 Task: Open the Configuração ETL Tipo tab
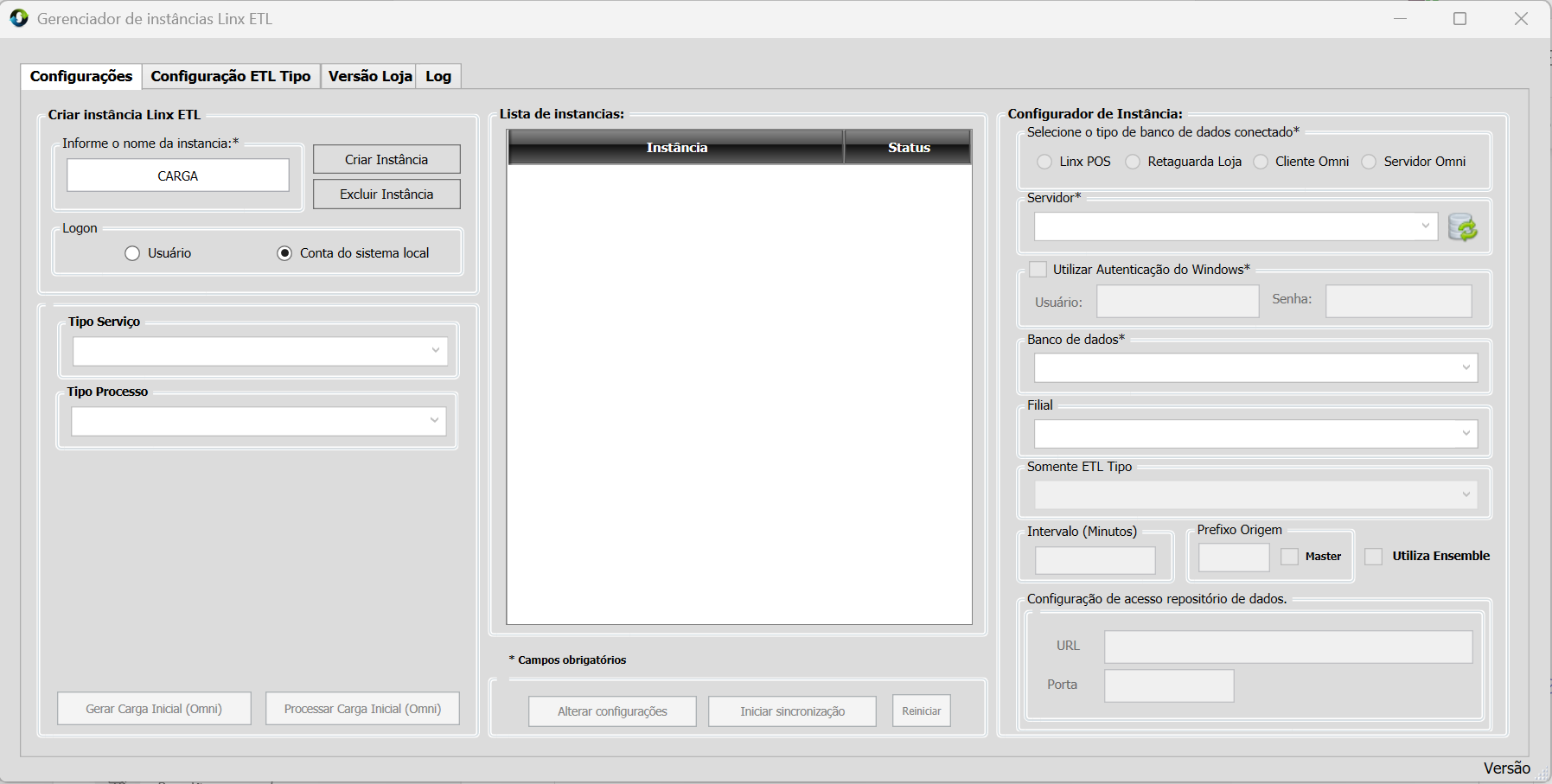click(231, 76)
